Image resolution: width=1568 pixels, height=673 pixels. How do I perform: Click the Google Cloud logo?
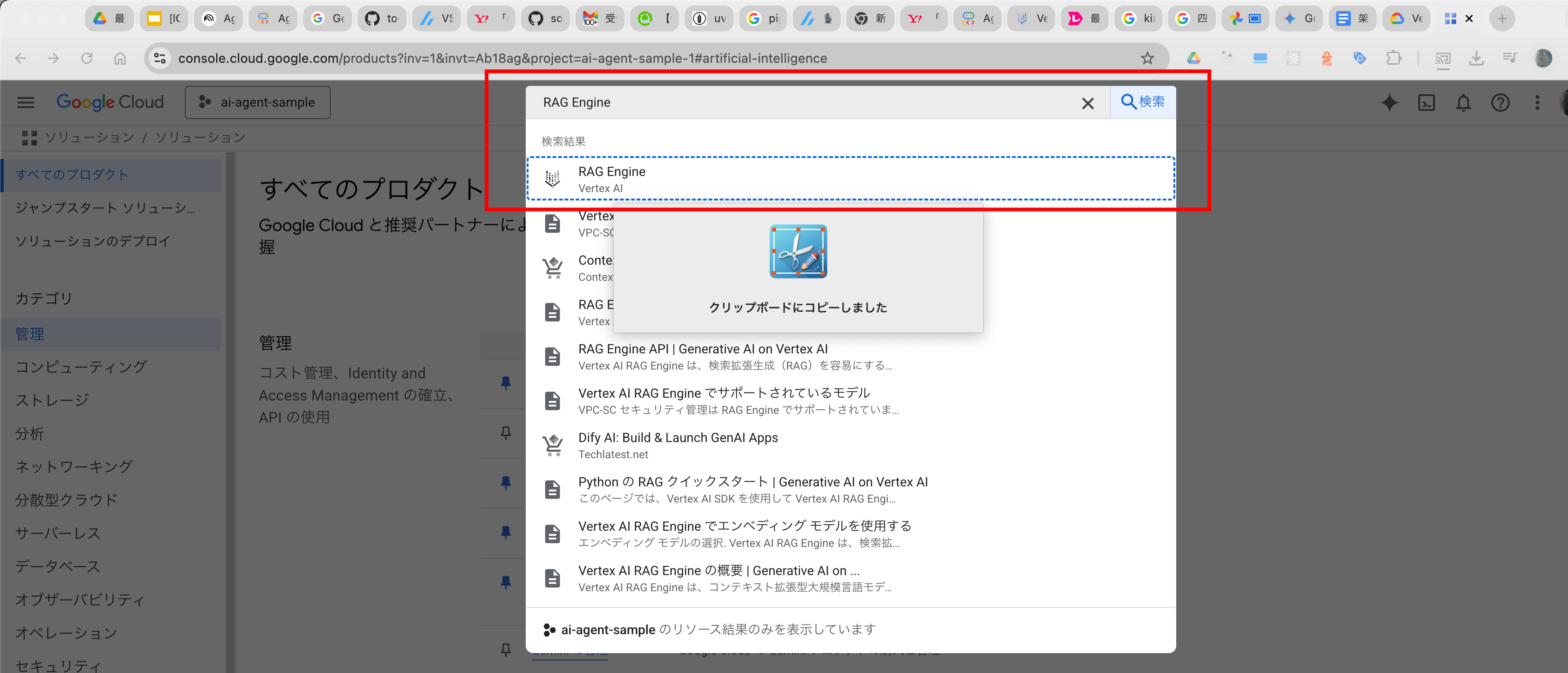pyautogui.click(x=110, y=102)
